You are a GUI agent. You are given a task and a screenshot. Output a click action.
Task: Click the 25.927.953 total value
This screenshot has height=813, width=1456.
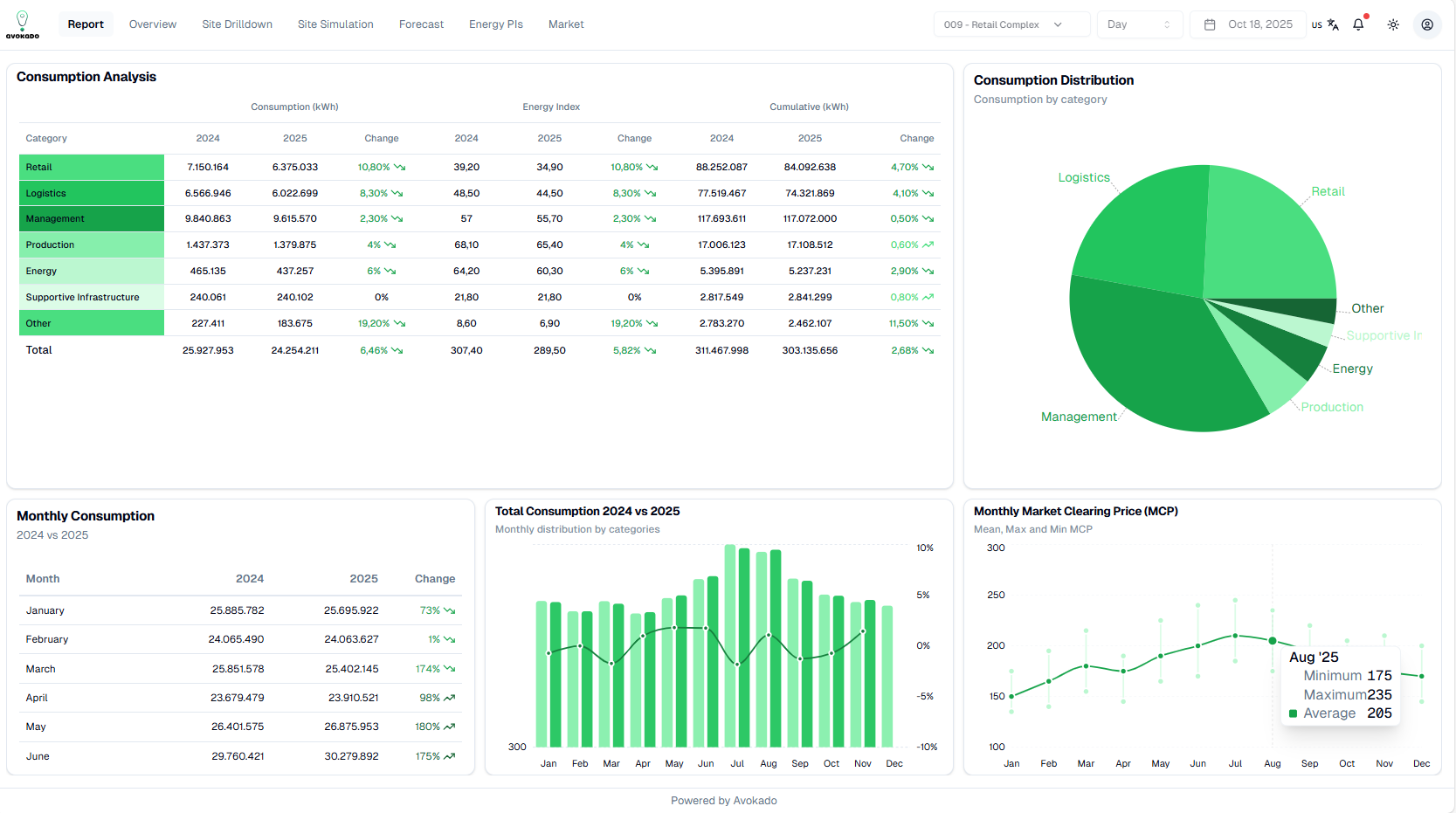pyautogui.click(x=208, y=350)
